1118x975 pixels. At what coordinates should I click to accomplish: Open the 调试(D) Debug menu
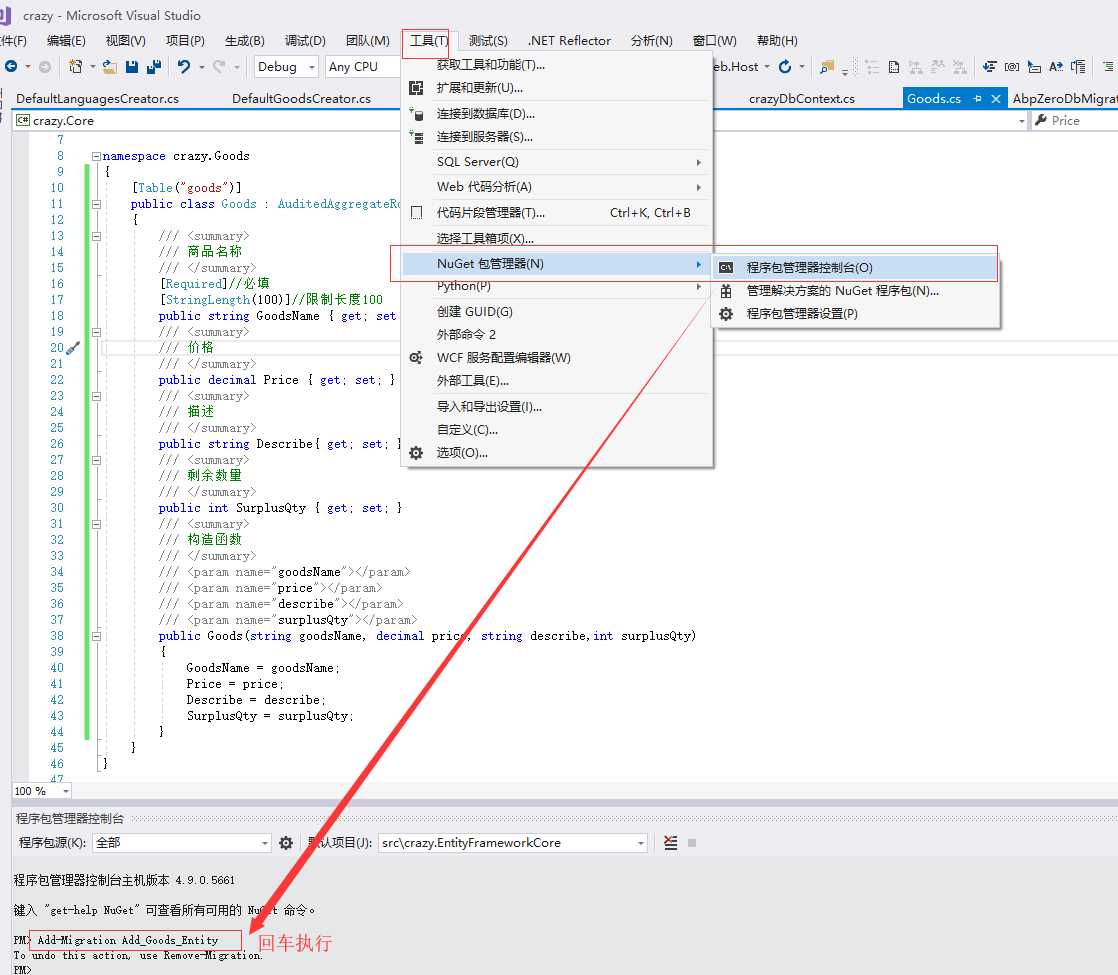[x=305, y=41]
